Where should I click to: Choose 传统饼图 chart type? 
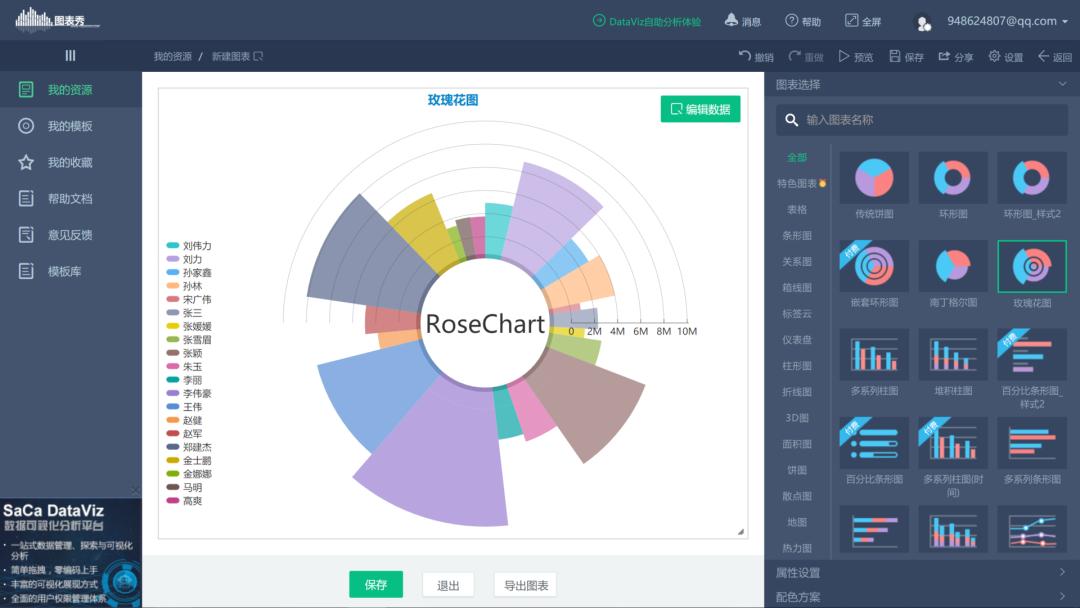pos(874,178)
